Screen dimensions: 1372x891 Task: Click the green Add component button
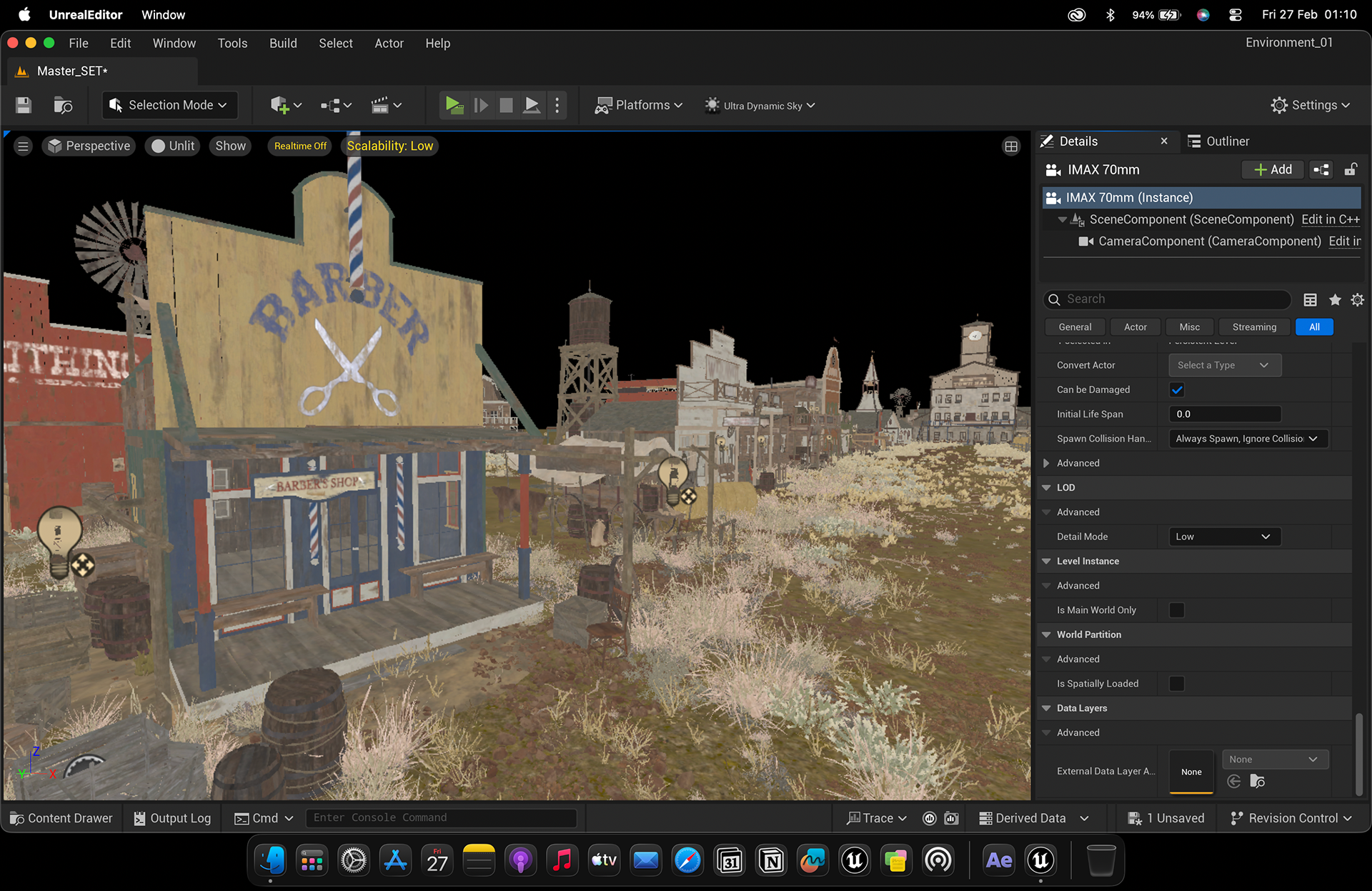1273,169
